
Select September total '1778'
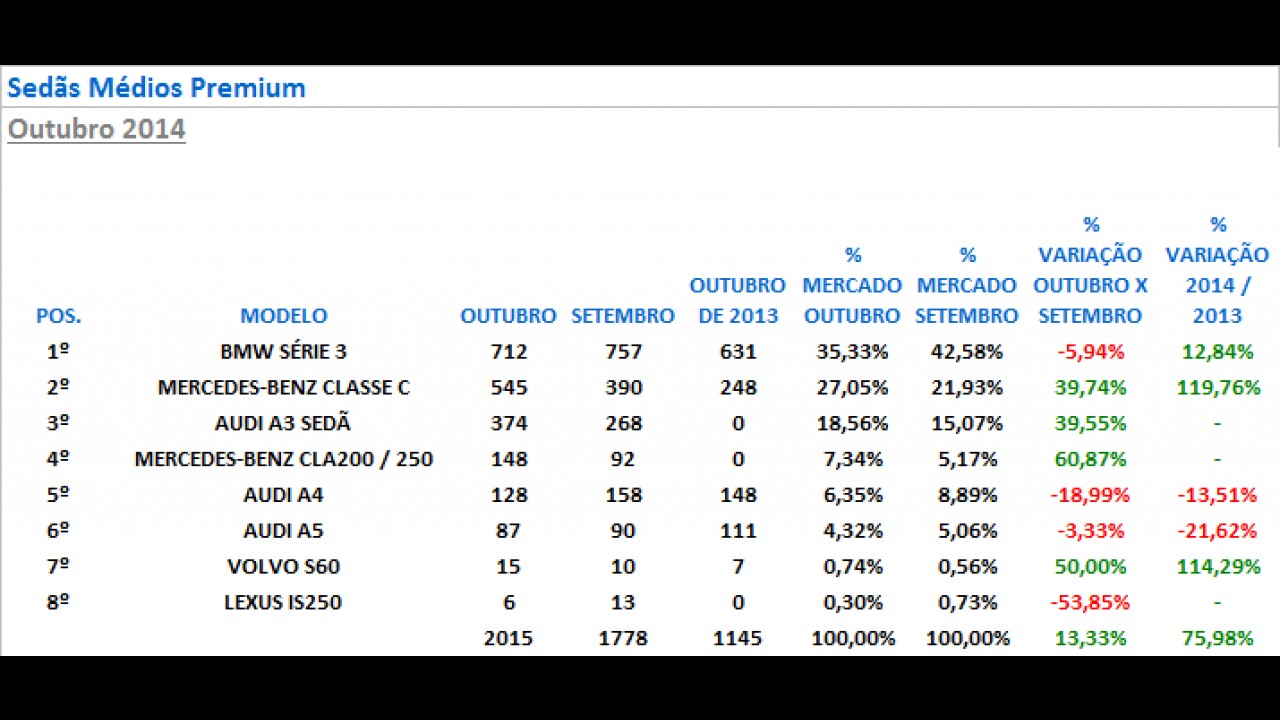(623, 639)
